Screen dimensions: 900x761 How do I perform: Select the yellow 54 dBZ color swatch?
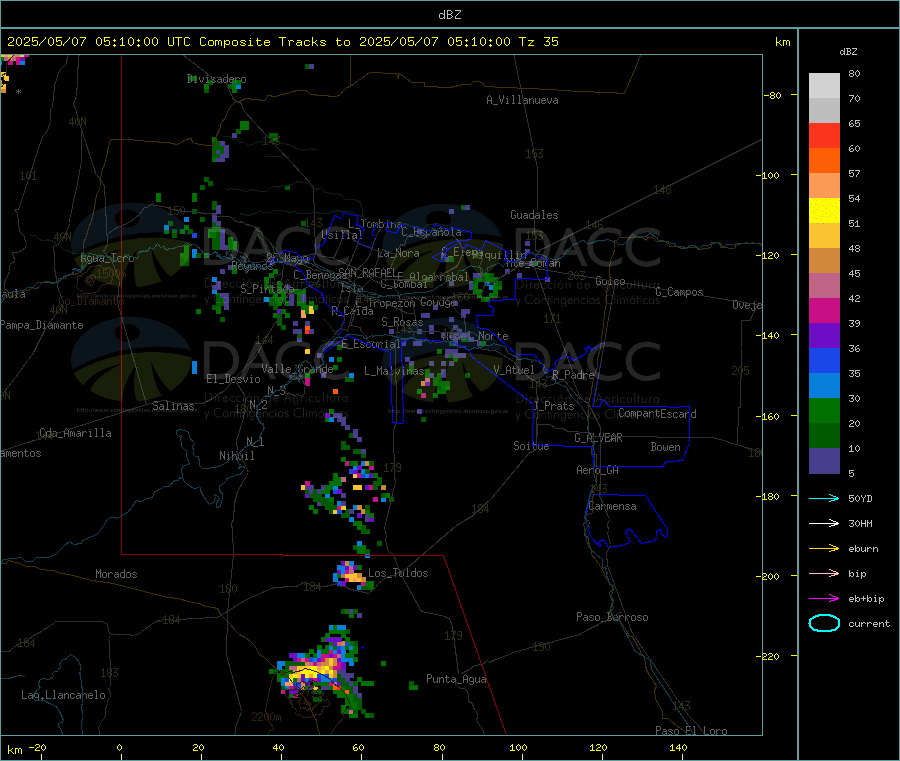tap(824, 211)
